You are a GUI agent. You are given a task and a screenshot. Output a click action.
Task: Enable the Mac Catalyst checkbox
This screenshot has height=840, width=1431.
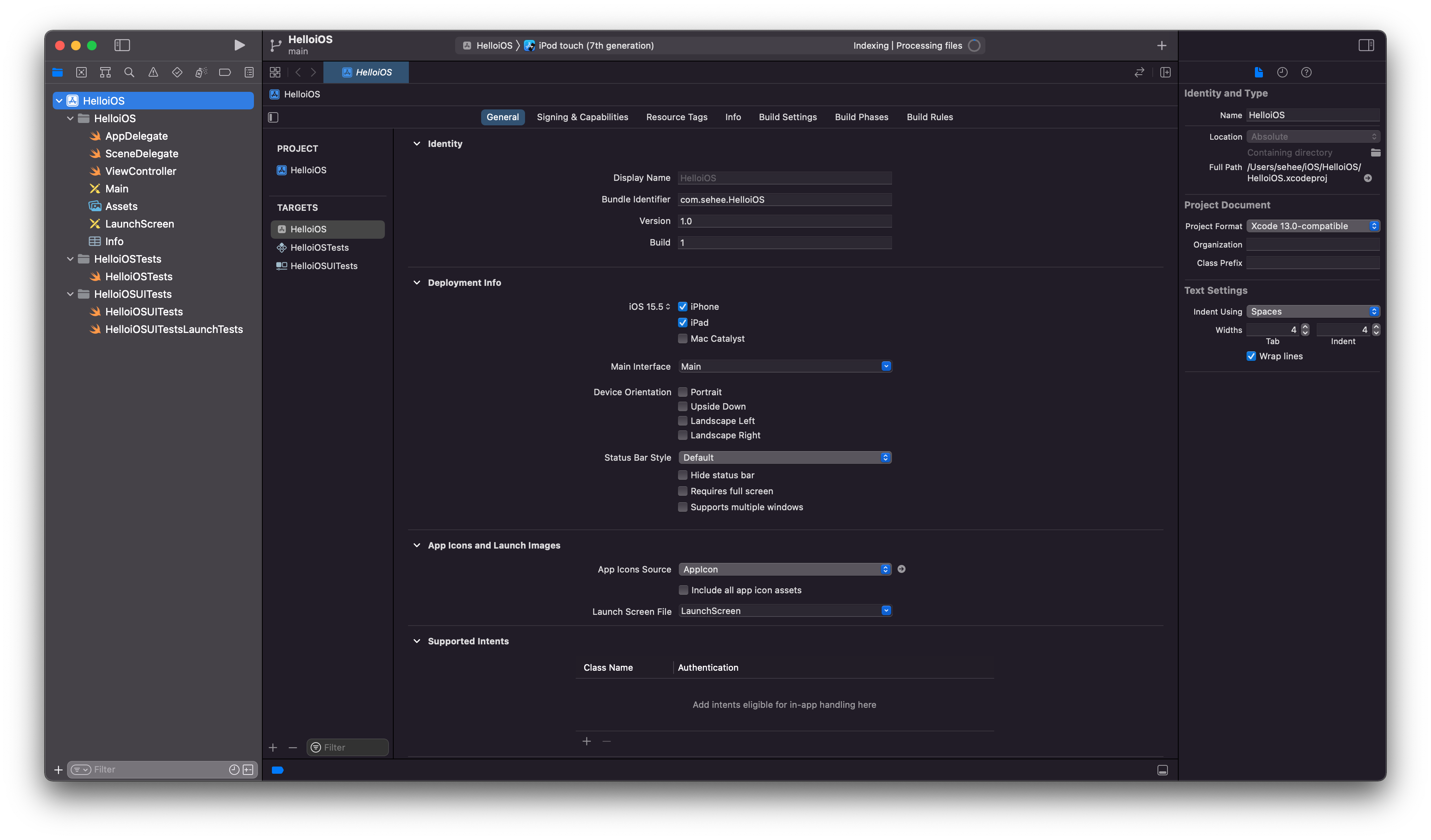[683, 339]
